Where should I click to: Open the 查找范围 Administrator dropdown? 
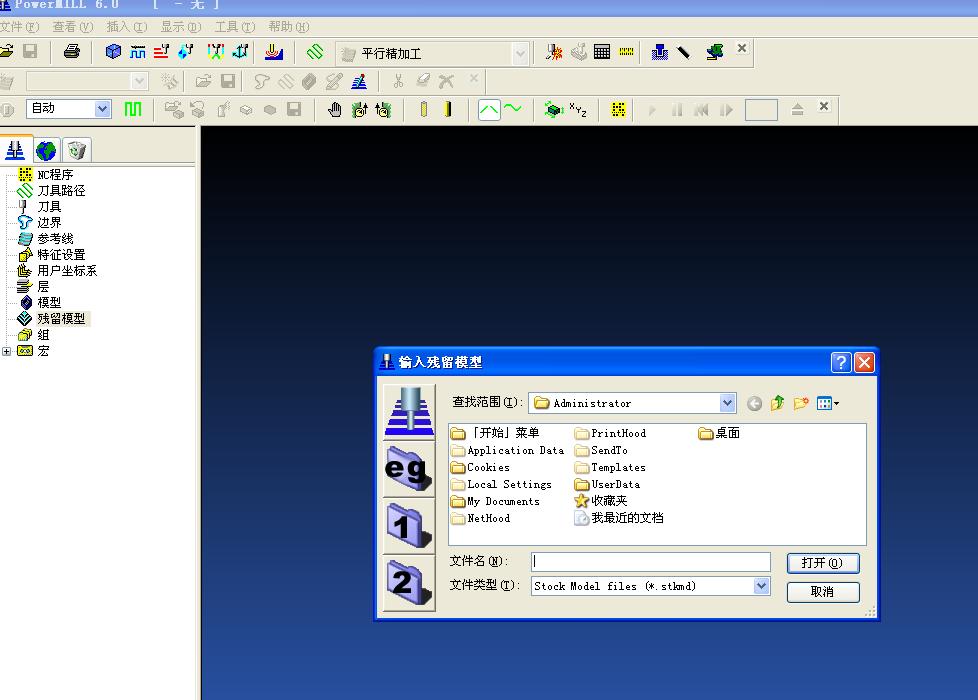click(x=727, y=403)
